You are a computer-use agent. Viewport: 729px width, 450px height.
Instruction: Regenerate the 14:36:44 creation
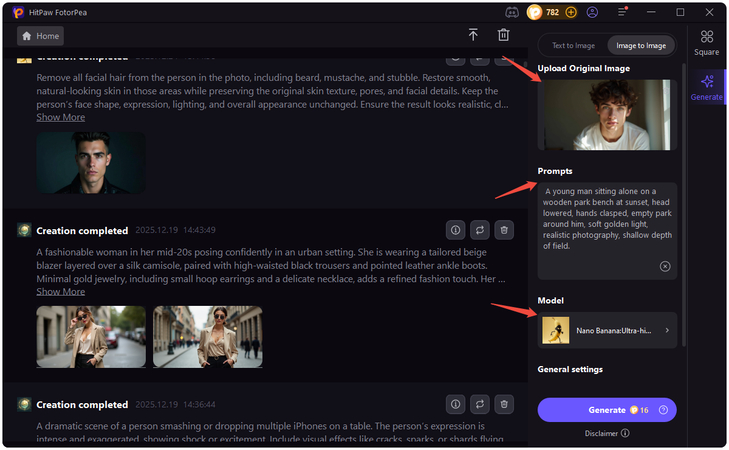click(x=480, y=404)
